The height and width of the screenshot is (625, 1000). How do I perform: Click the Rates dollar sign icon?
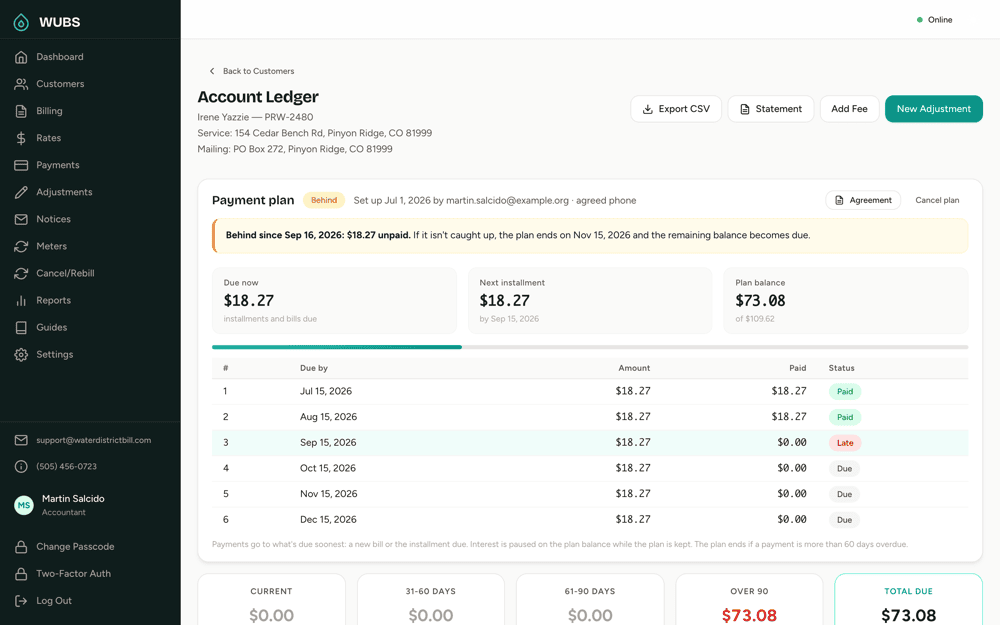(21, 138)
